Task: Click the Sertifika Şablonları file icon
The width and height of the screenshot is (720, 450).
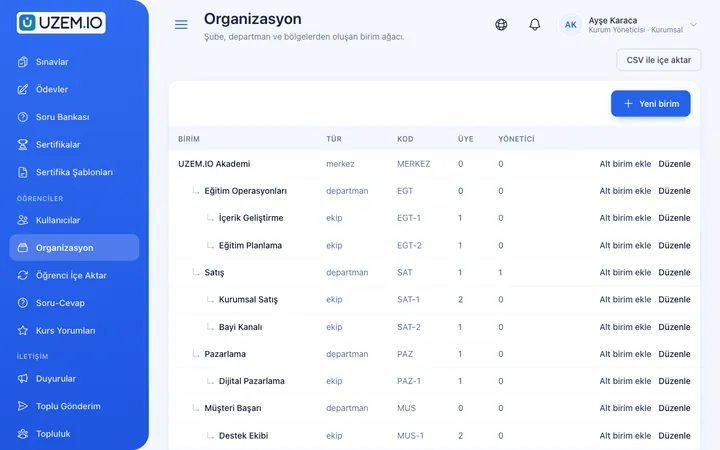Action: [22, 172]
